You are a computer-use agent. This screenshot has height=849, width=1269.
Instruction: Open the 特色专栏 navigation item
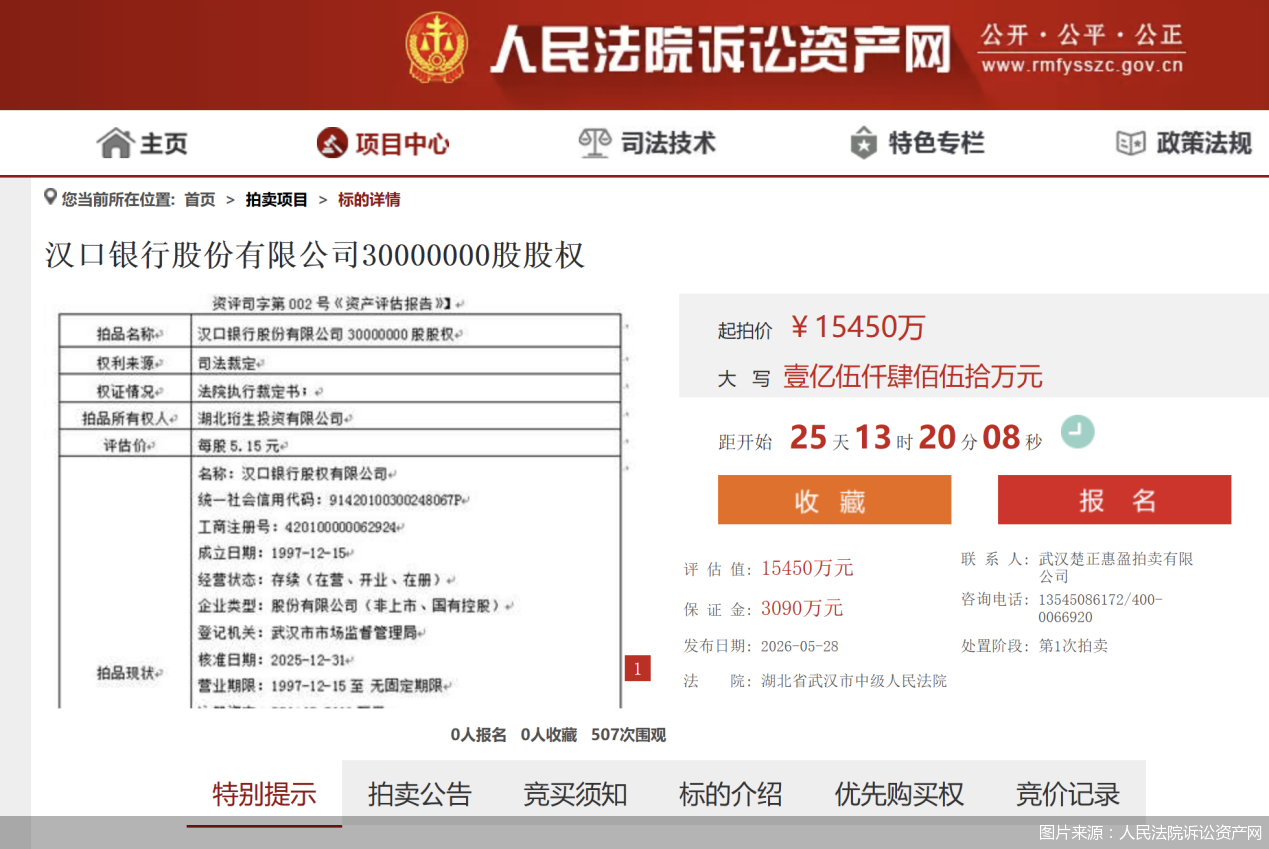(917, 143)
